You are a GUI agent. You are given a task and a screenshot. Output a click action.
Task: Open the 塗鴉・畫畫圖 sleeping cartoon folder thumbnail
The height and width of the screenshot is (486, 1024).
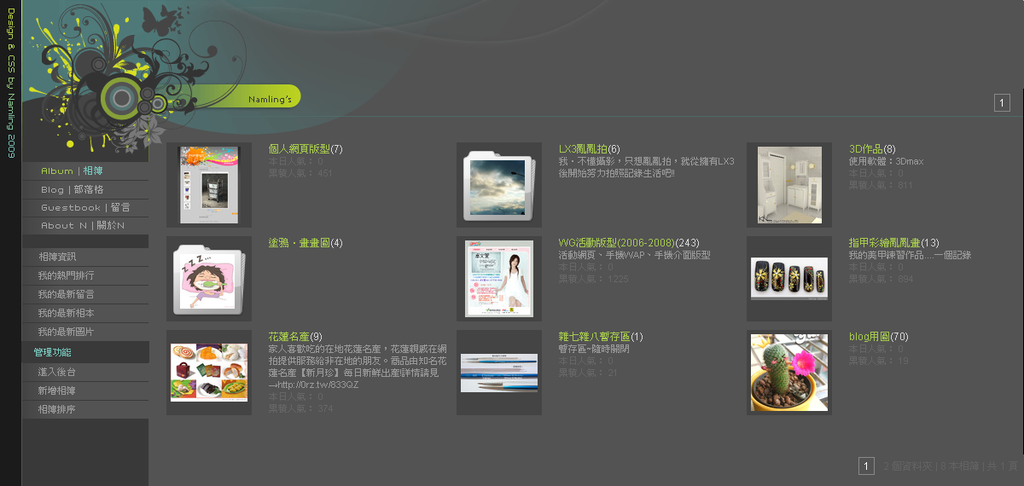point(209,278)
